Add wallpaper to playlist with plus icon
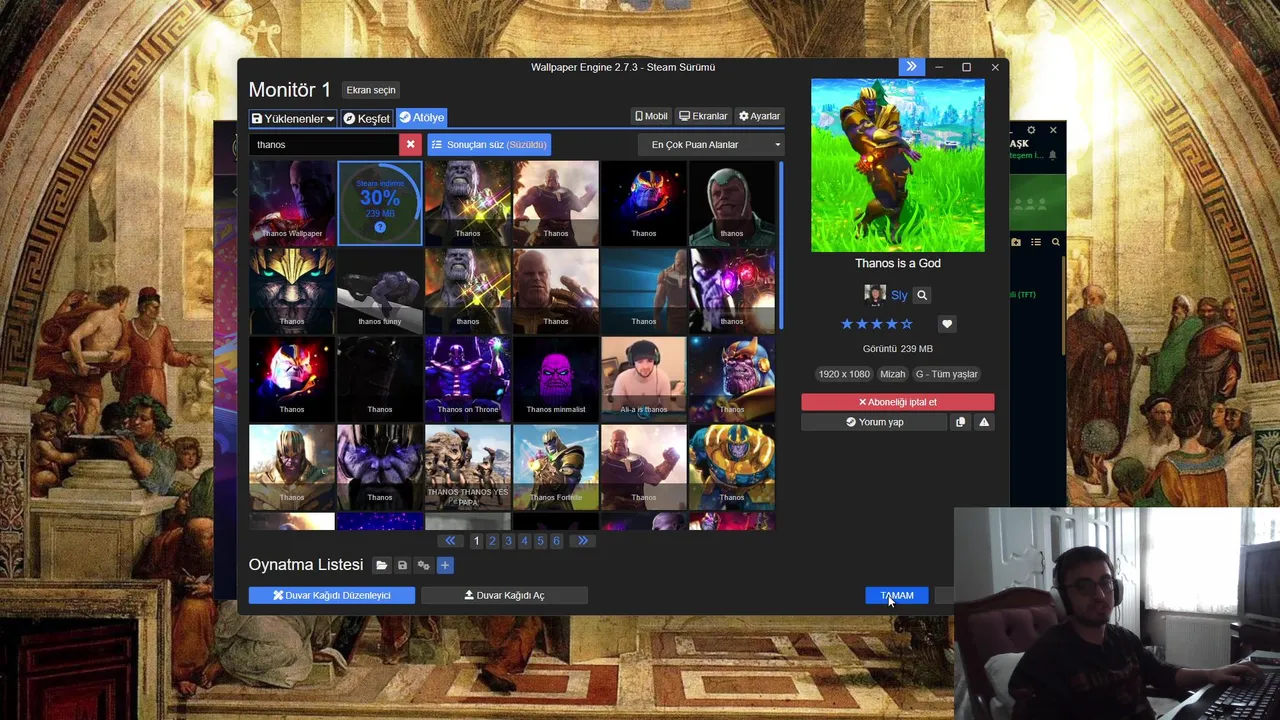This screenshot has height=720, width=1280. pyautogui.click(x=445, y=565)
